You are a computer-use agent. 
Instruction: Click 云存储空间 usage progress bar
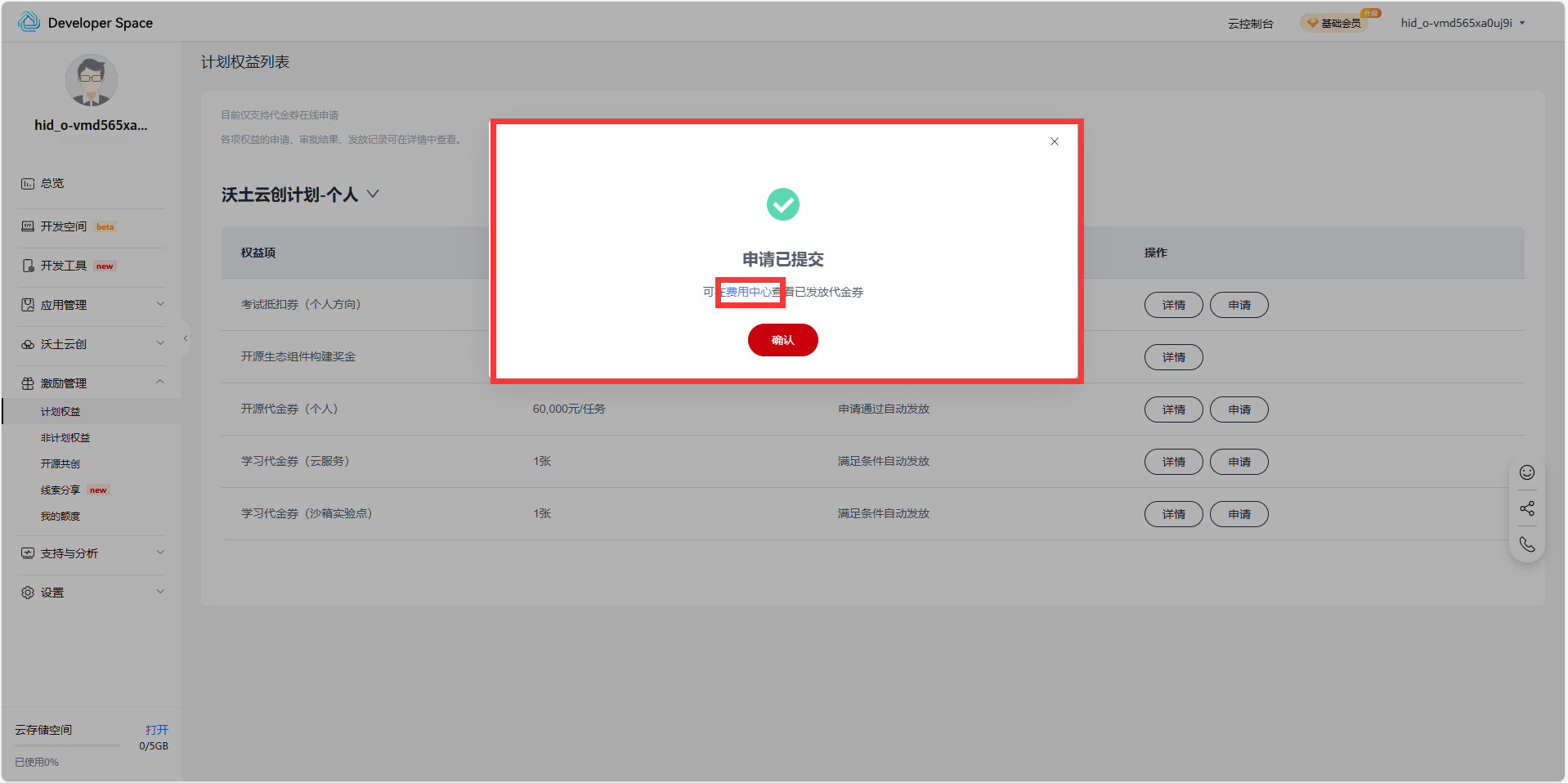coord(67,745)
